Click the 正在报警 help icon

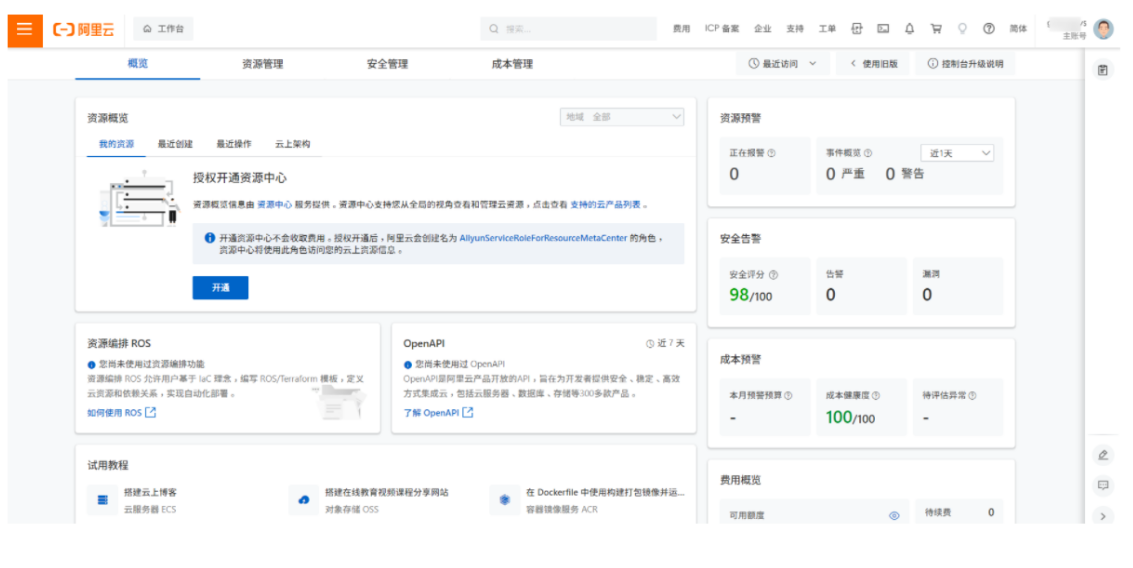tap(772, 153)
